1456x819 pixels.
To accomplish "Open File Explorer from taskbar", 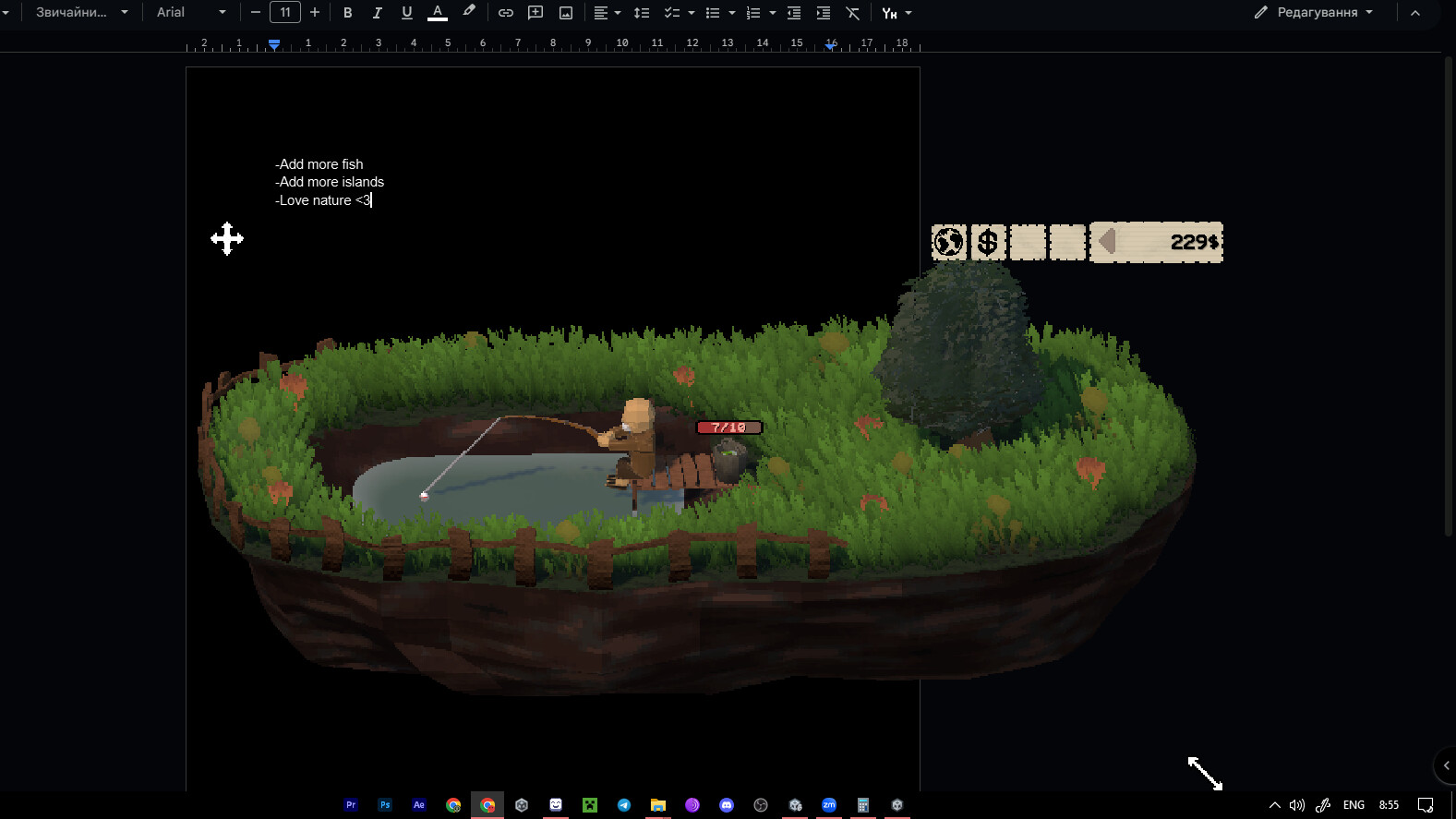I will click(658, 805).
